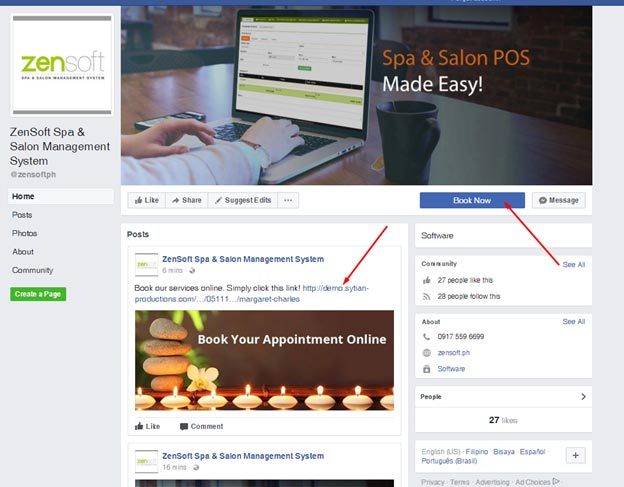Screen dimensions: 624x487
Task: Click See All in About section
Action: (x=574, y=321)
